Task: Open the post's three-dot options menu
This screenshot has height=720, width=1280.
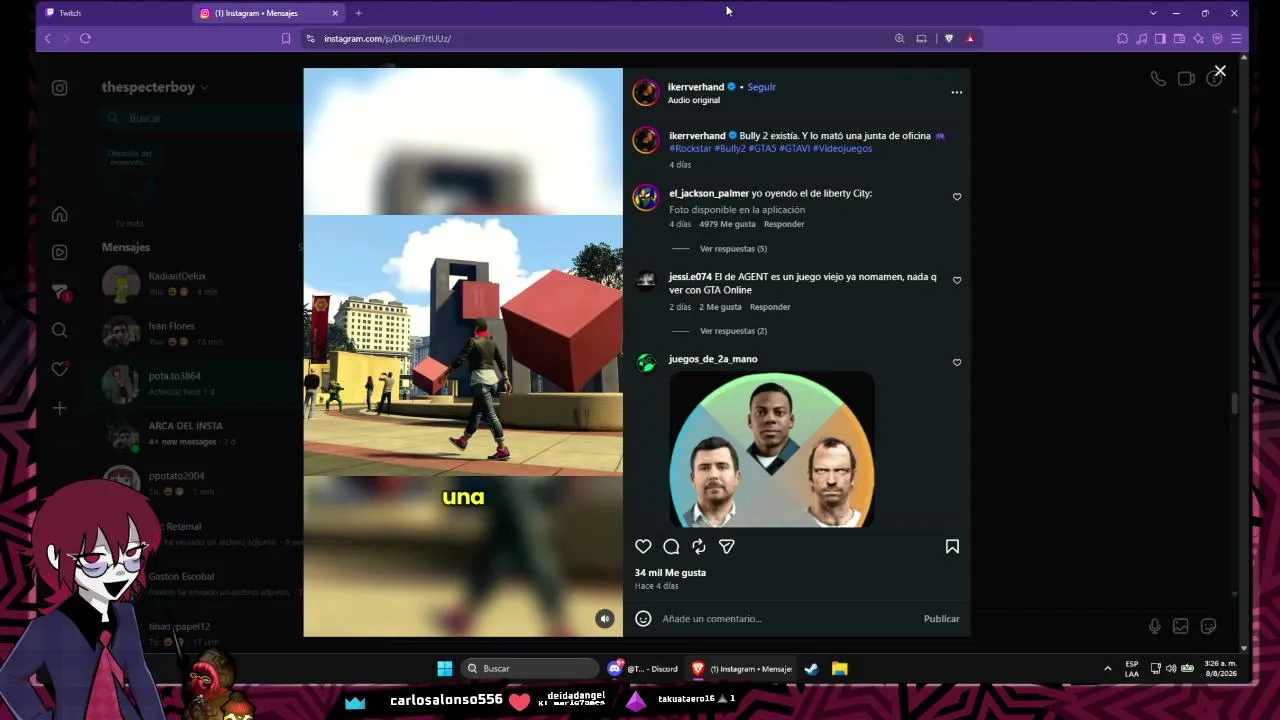Action: [x=957, y=92]
